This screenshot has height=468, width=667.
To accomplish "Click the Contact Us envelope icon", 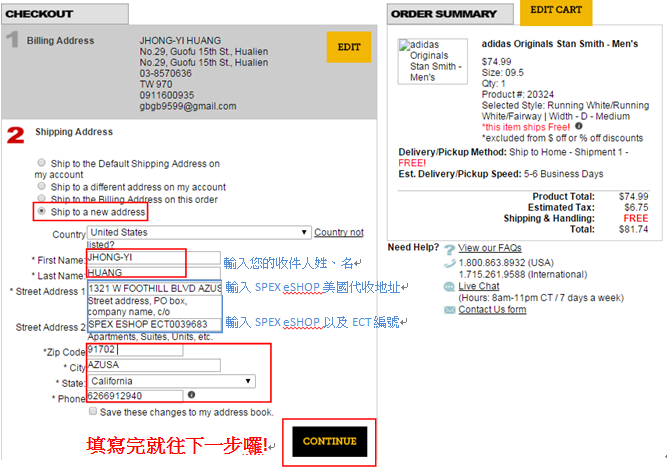I will (x=450, y=310).
